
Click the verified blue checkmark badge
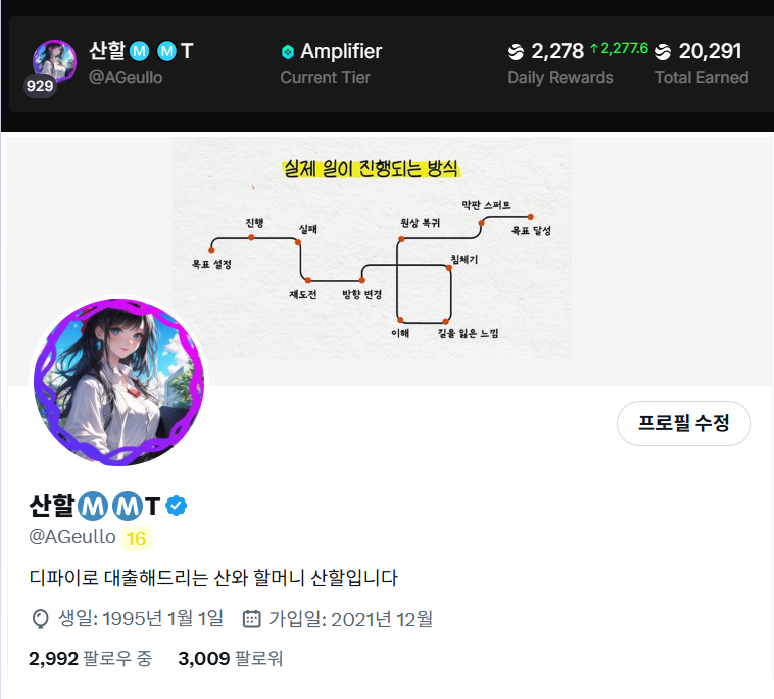point(176,506)
